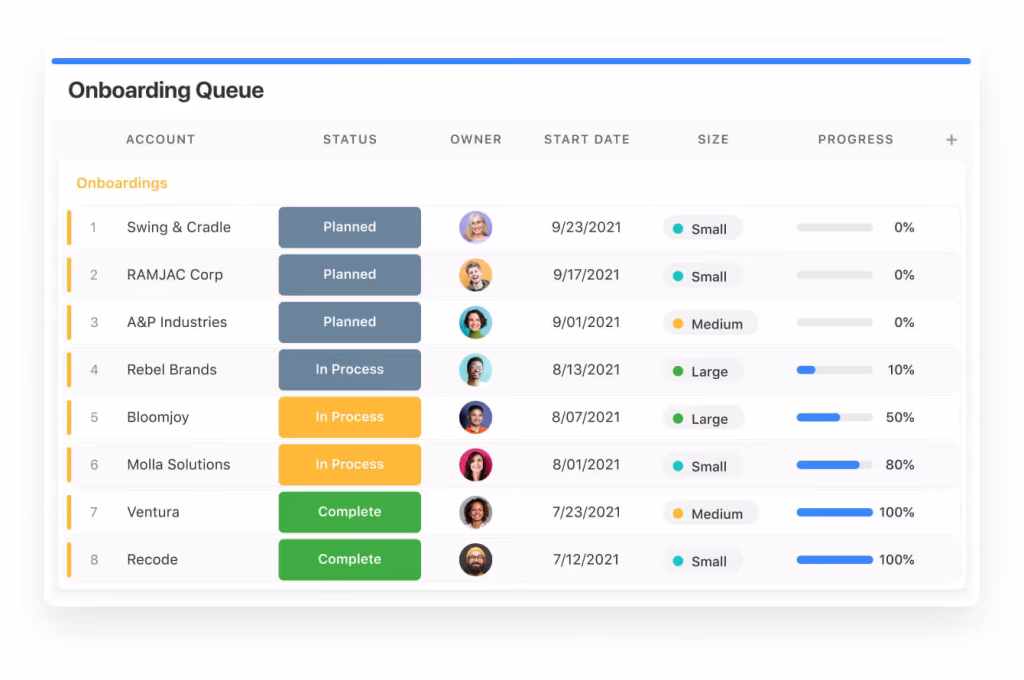Click the owner avatar for RAMJAC Corp
This screenshot has width=1024, height=680.
pos(475,275)
